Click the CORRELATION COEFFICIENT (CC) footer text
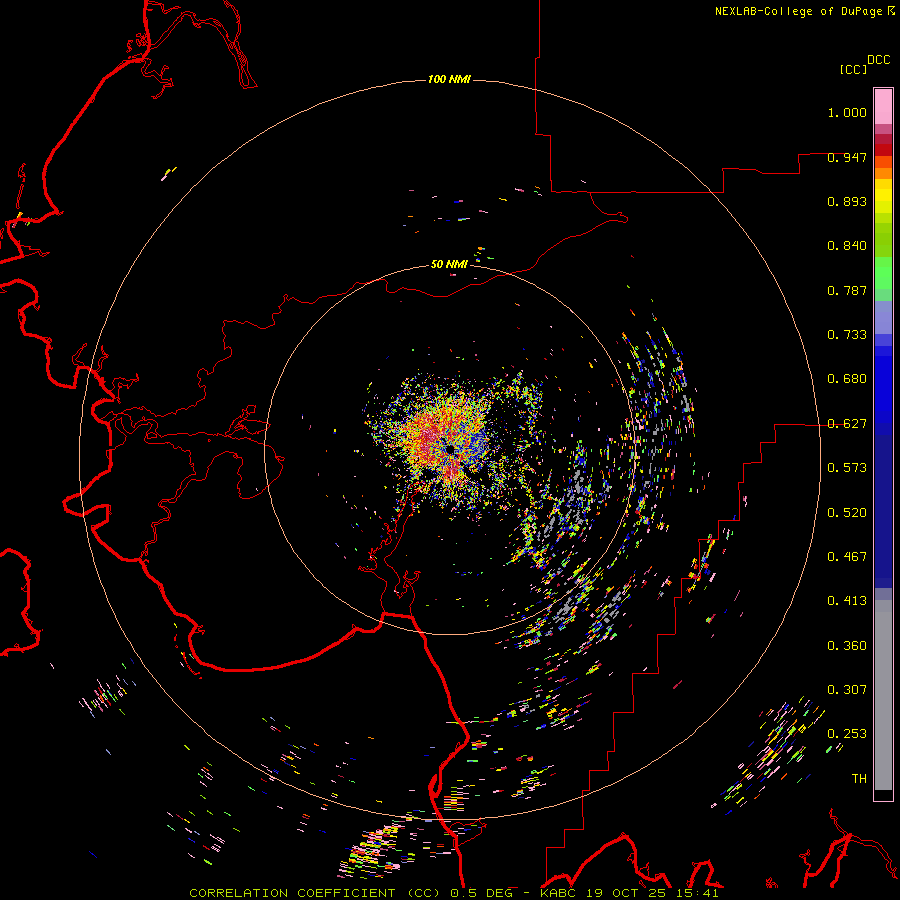The height and width of the screenshot is (900, 900). click(317, 893)
